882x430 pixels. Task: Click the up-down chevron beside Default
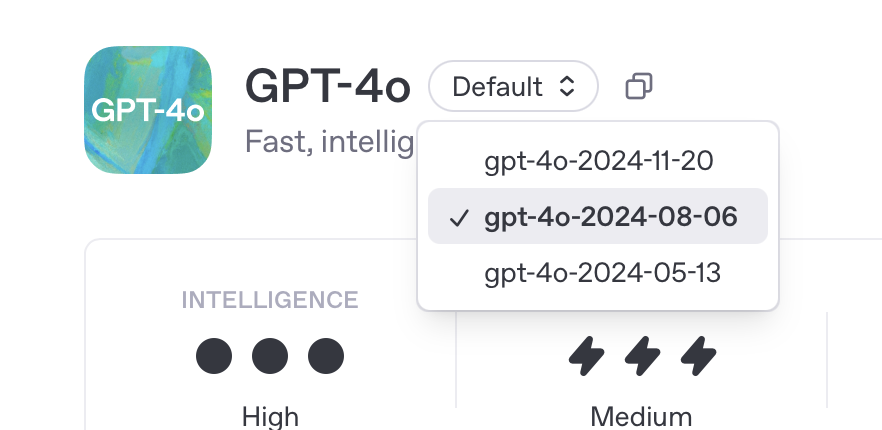(x=567, y=86)
